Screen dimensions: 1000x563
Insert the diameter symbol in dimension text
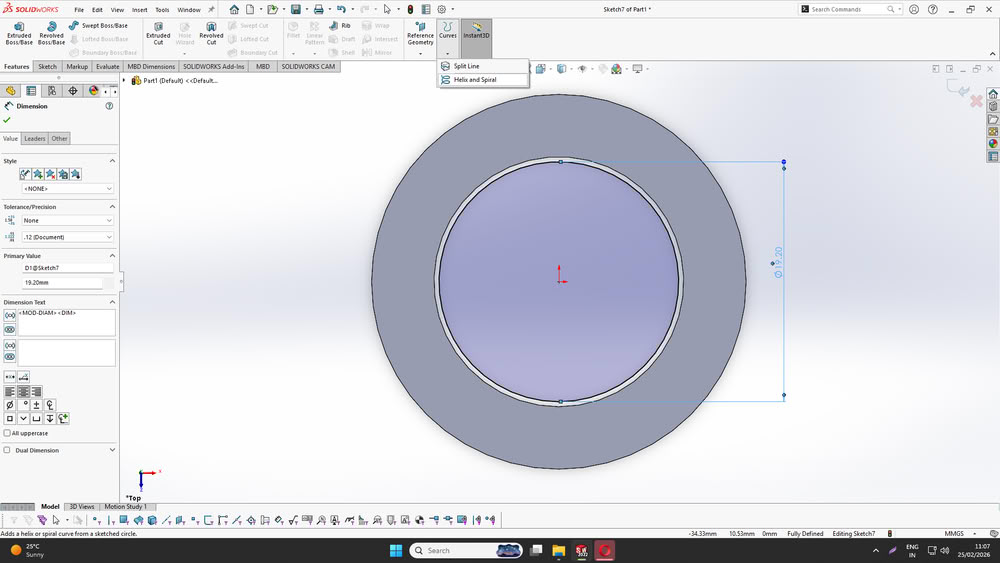[10, 405]
